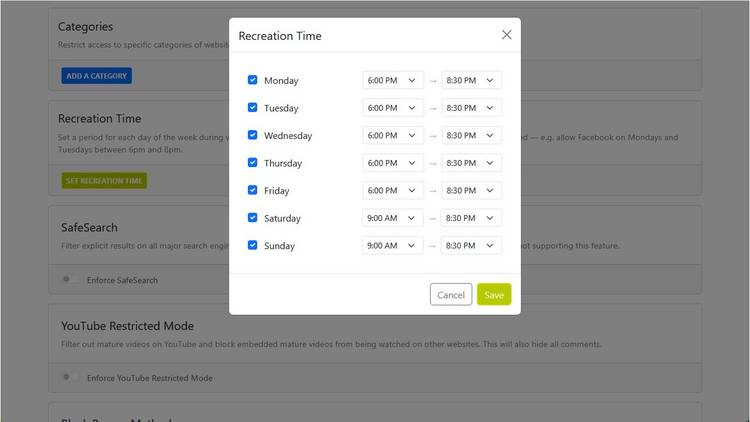Toggle the Wednesday checkbox
The image size is (750, 422).
253,135
